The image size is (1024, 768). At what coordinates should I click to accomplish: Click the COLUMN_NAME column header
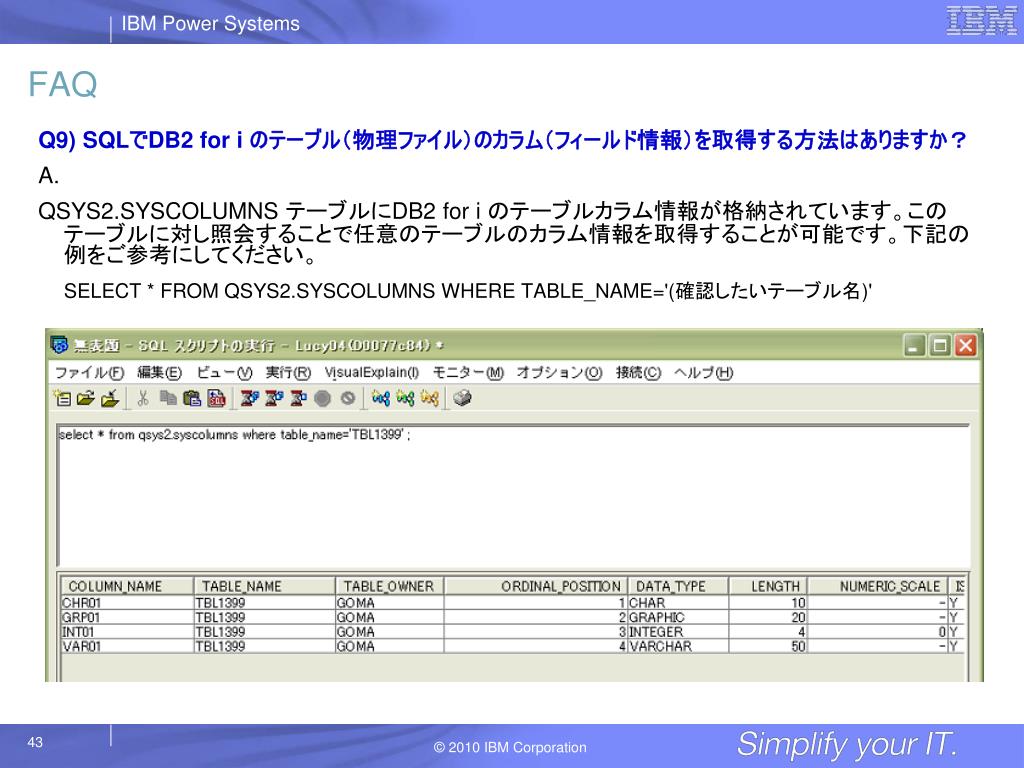127,586
